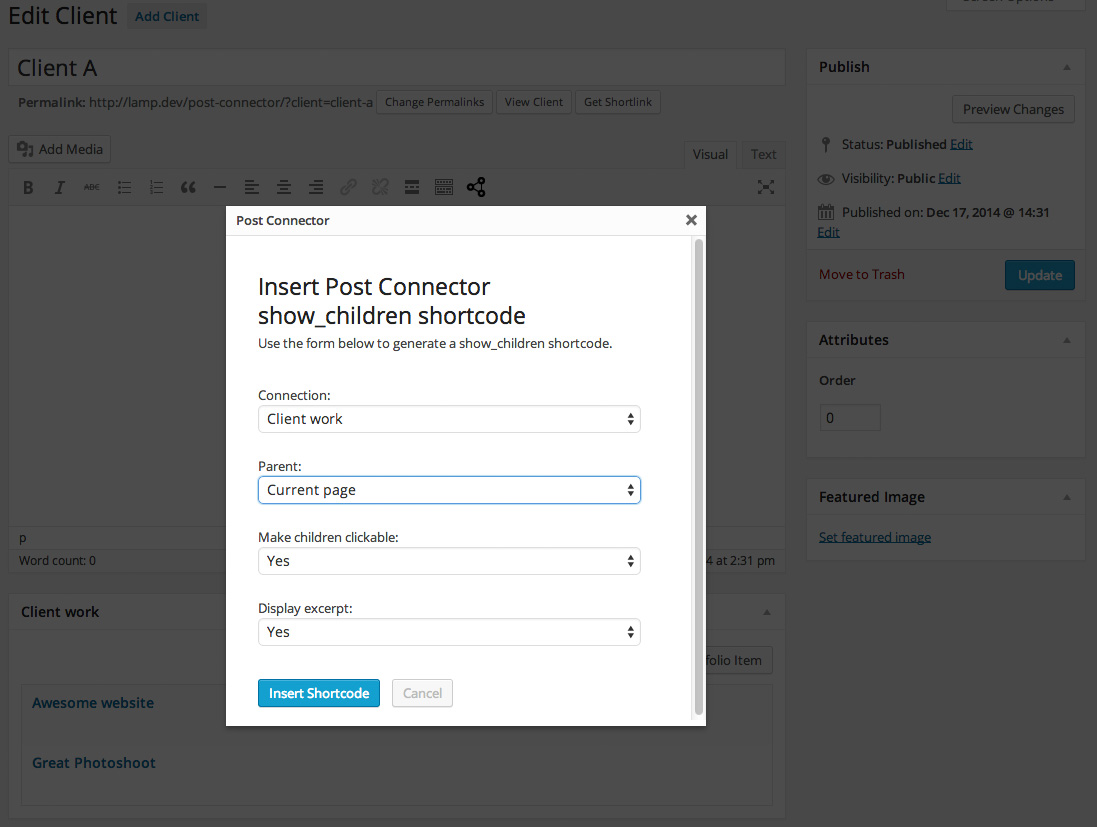Click the Word count: 0 text
Screen dimensions: 1097x827
click(x=57, y=560)
